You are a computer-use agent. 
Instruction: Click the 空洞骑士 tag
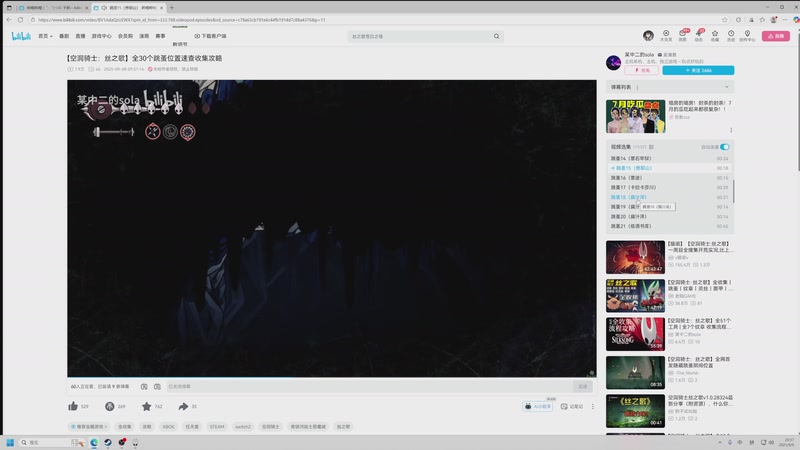tap(270, 427)
